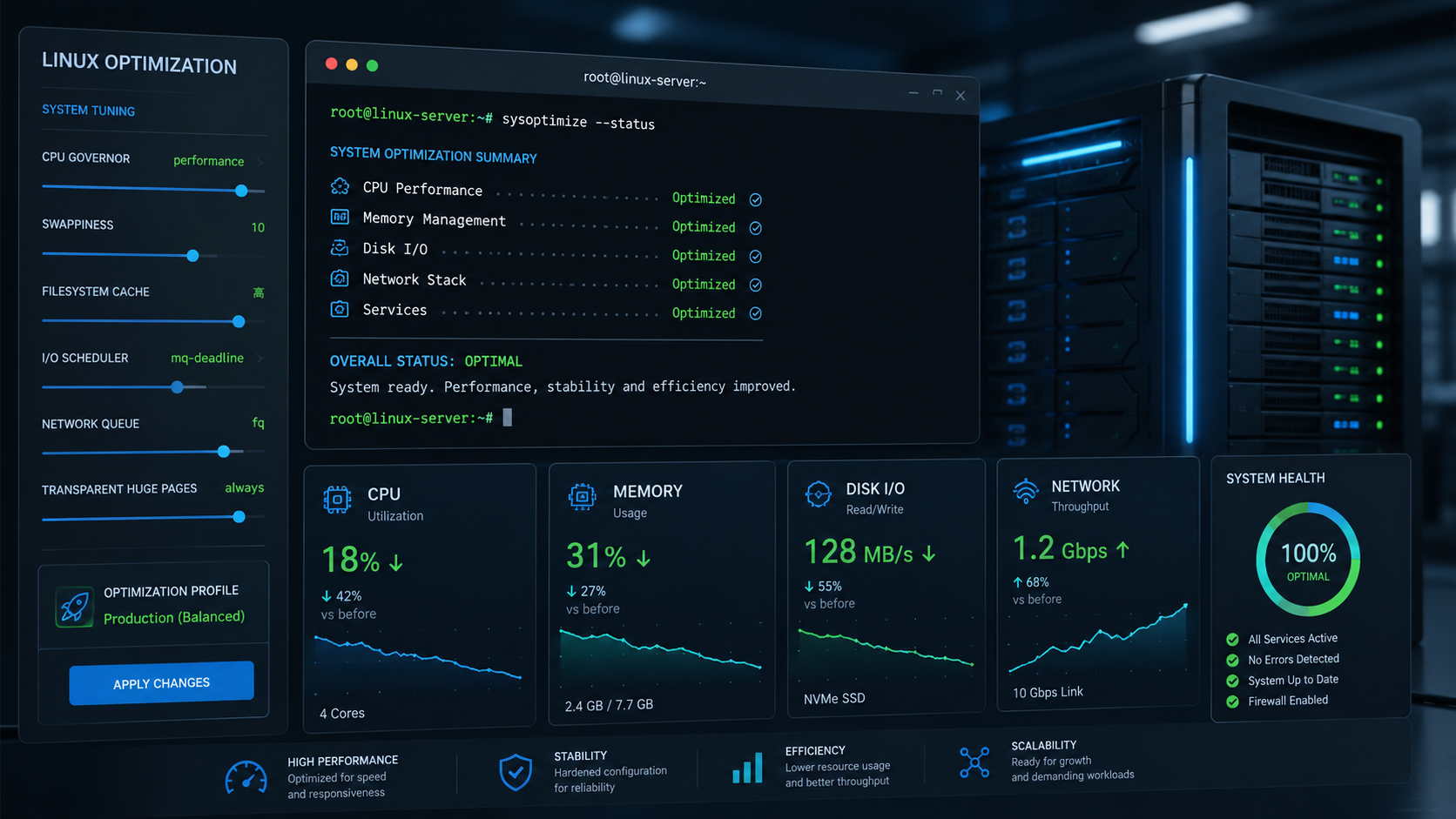
Task: Click the terminal minimize dash icon
Action: point(913,92)
